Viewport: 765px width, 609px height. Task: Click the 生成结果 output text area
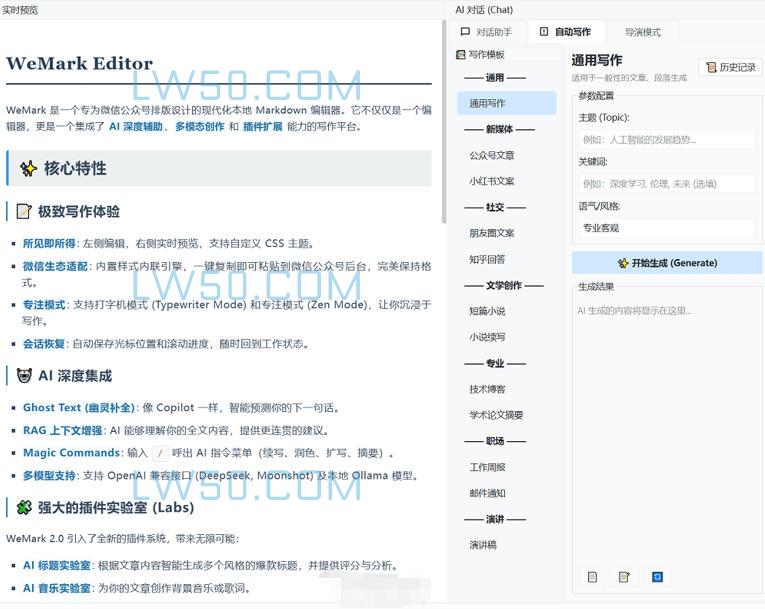pyautogui.click(x=667, y=429)
